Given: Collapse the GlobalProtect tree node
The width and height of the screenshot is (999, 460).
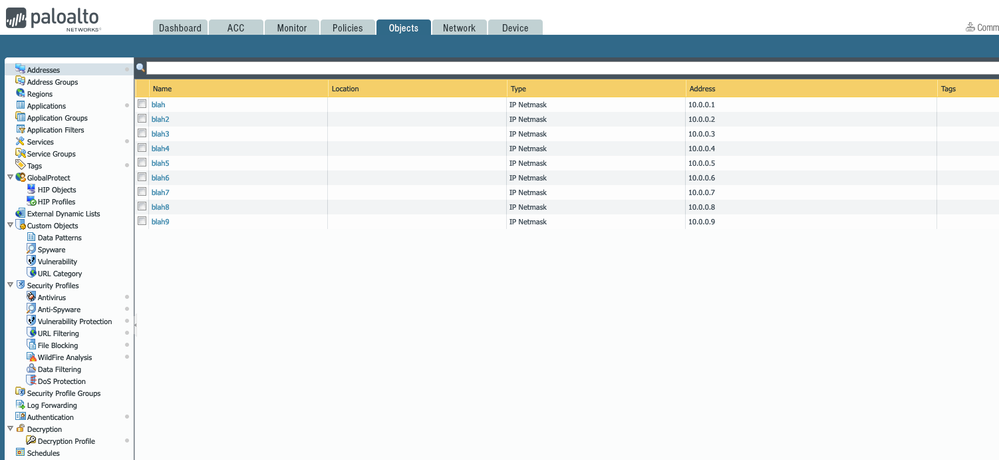Looking at the screenshot, I should pos(10,178).
